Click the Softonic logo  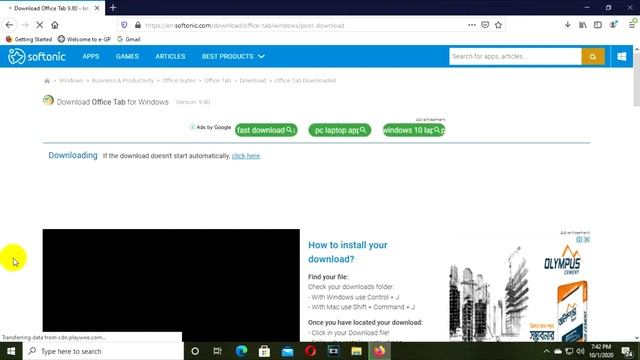[x=37, y=56]
